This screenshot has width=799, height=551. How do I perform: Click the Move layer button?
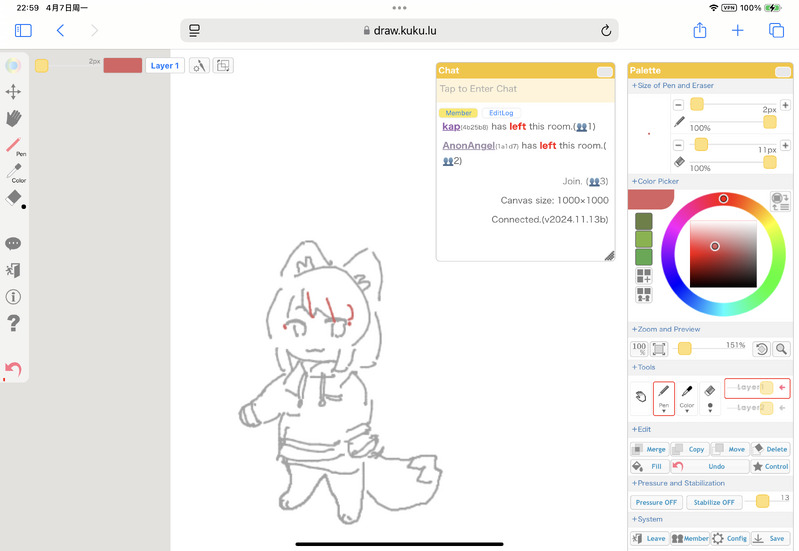click(x=730, y=449)
